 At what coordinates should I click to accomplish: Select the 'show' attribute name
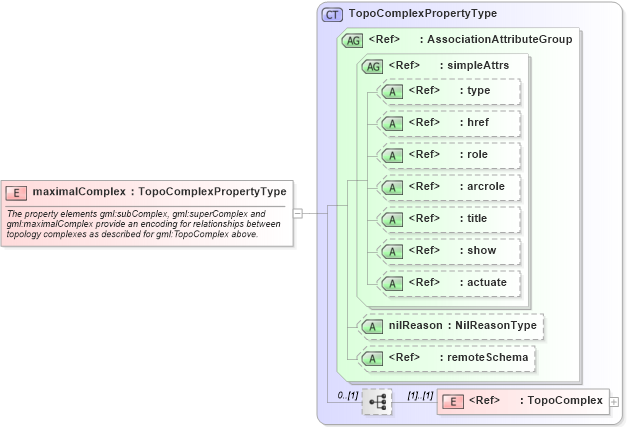tap(481, 250)
